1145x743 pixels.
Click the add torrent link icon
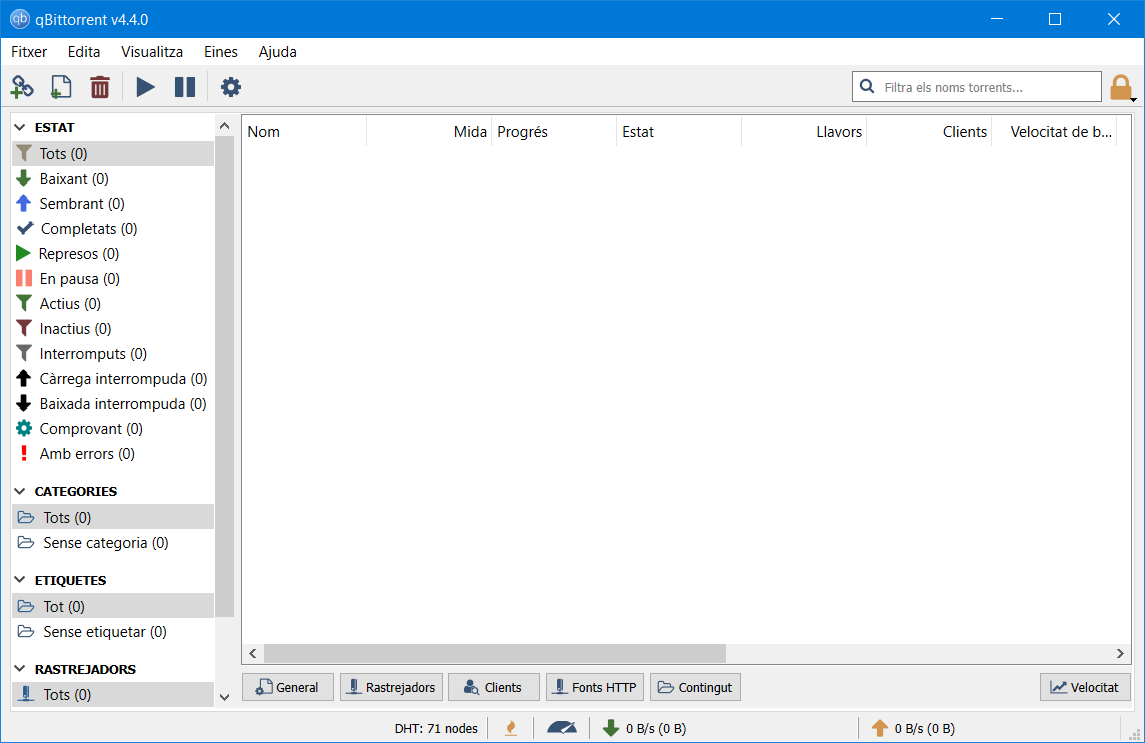22,87
